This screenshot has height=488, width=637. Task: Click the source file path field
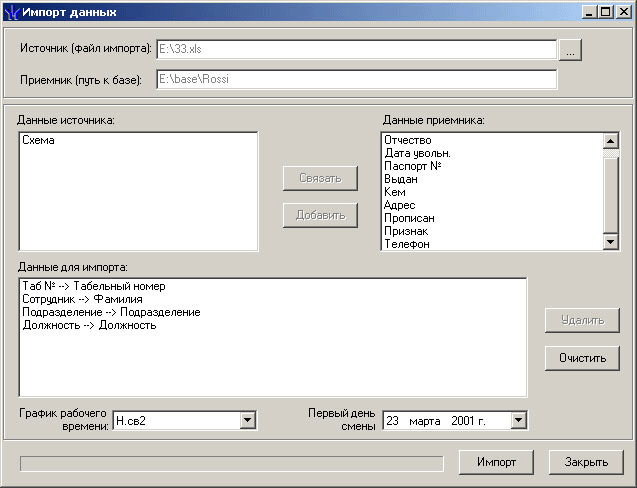pos(356,50)
